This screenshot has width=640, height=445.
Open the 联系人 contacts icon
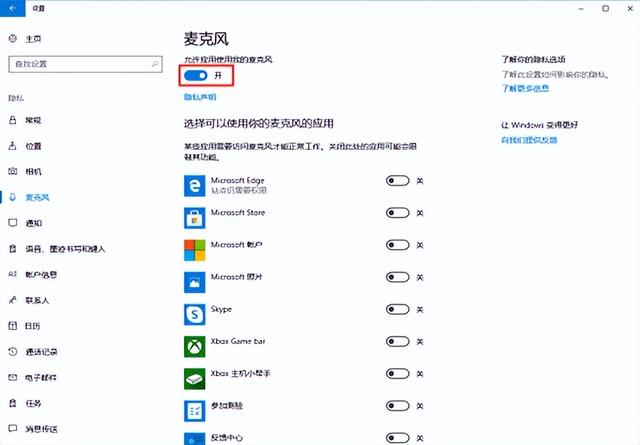(x=13, y=300)
